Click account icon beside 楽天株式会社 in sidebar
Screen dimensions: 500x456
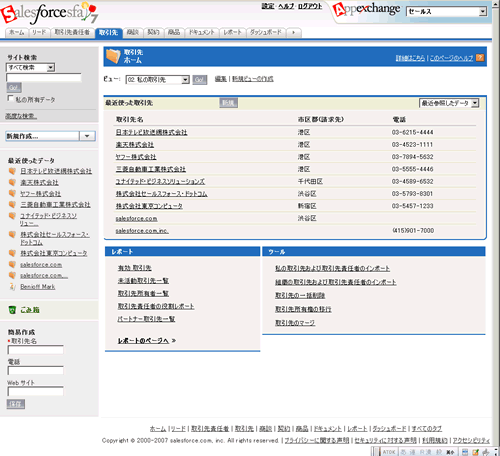click(x=12, y=182)
